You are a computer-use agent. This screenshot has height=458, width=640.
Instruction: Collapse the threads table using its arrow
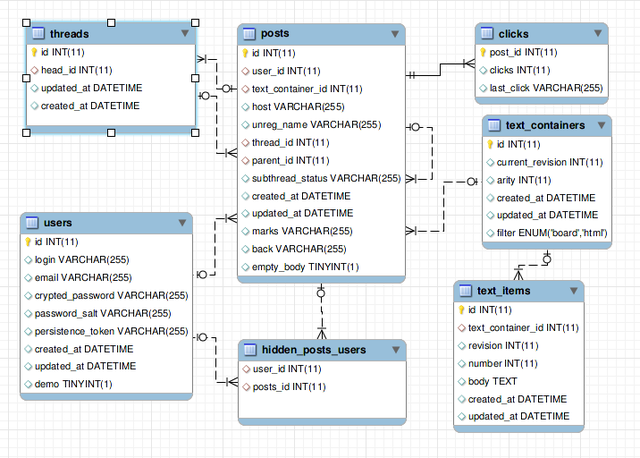click(x=184, y=34)
